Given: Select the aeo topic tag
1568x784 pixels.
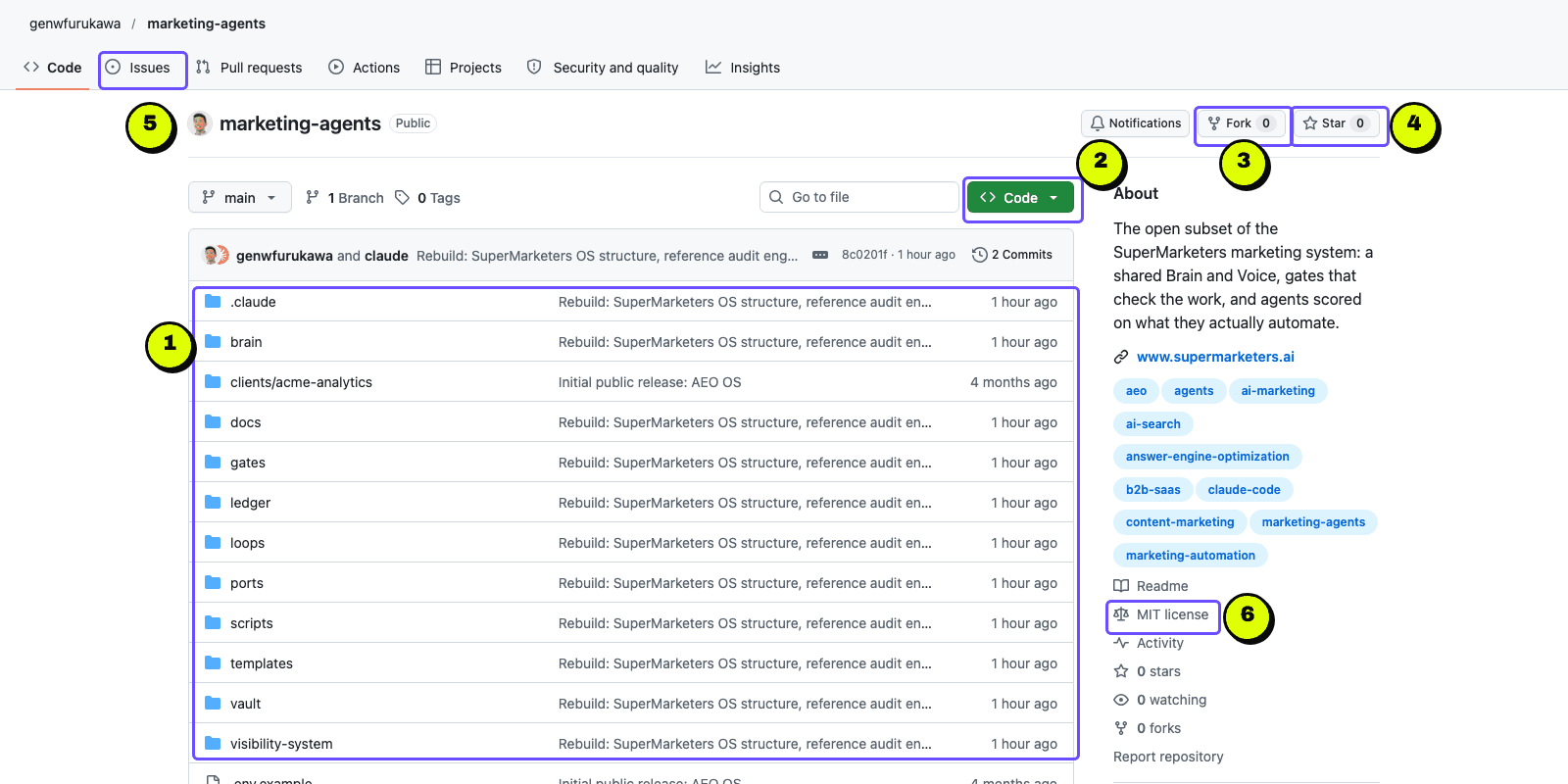Looking at the screenshot, I should coord(1136,391).
